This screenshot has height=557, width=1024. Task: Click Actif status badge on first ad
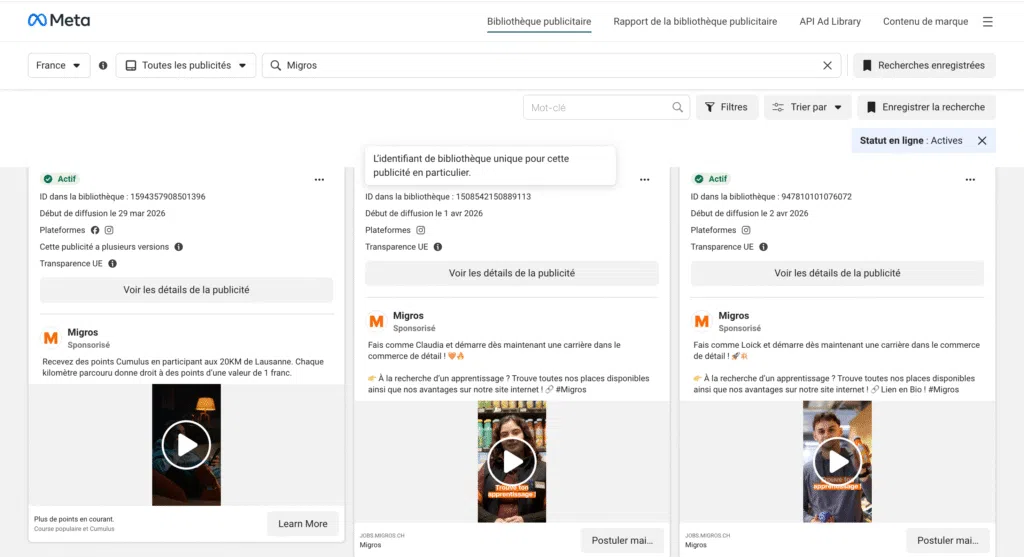pos(59,179)
